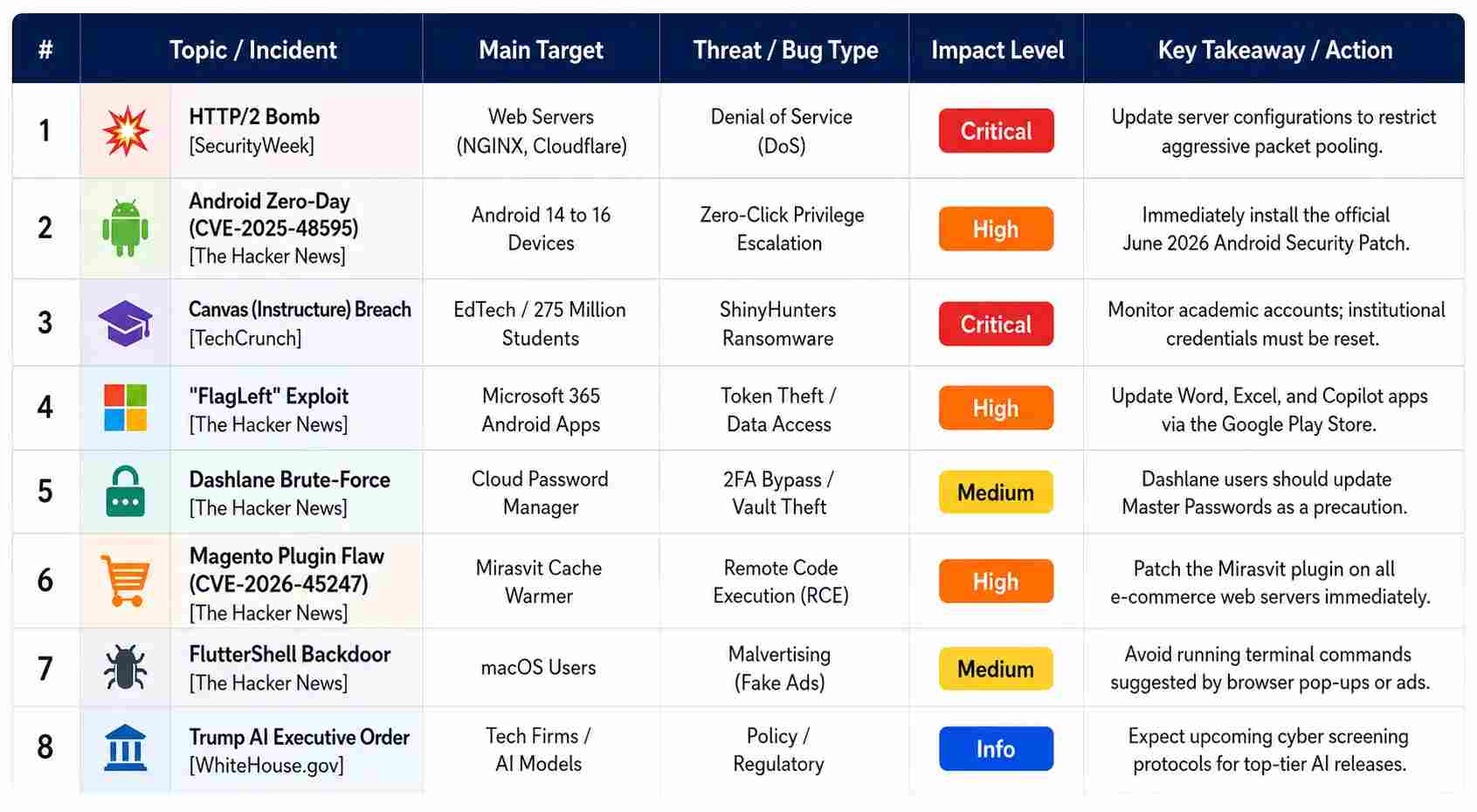Open the [TechCrunch] source reference

[245, 338]
